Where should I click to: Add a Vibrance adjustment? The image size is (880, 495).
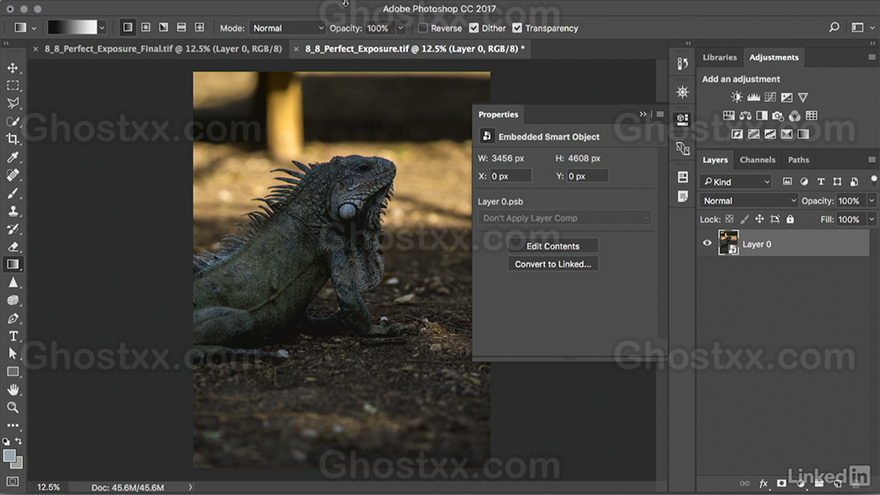[x=803, y=97]
